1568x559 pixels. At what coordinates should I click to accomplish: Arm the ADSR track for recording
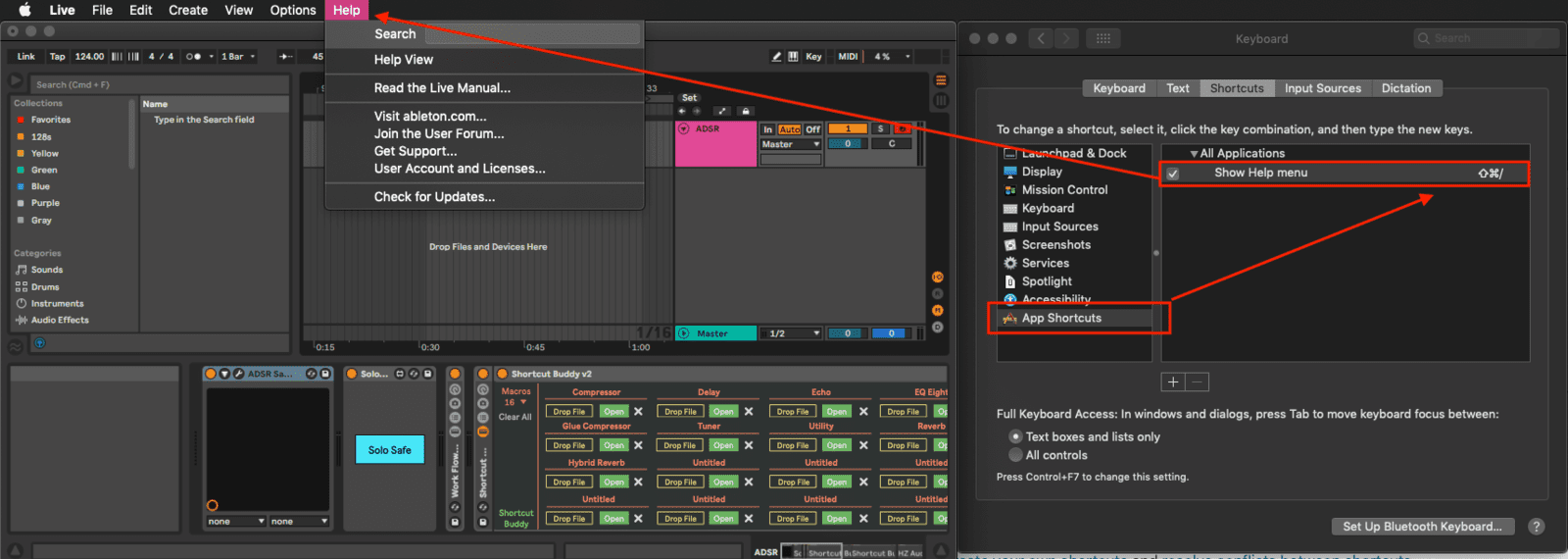pos(904,129)
